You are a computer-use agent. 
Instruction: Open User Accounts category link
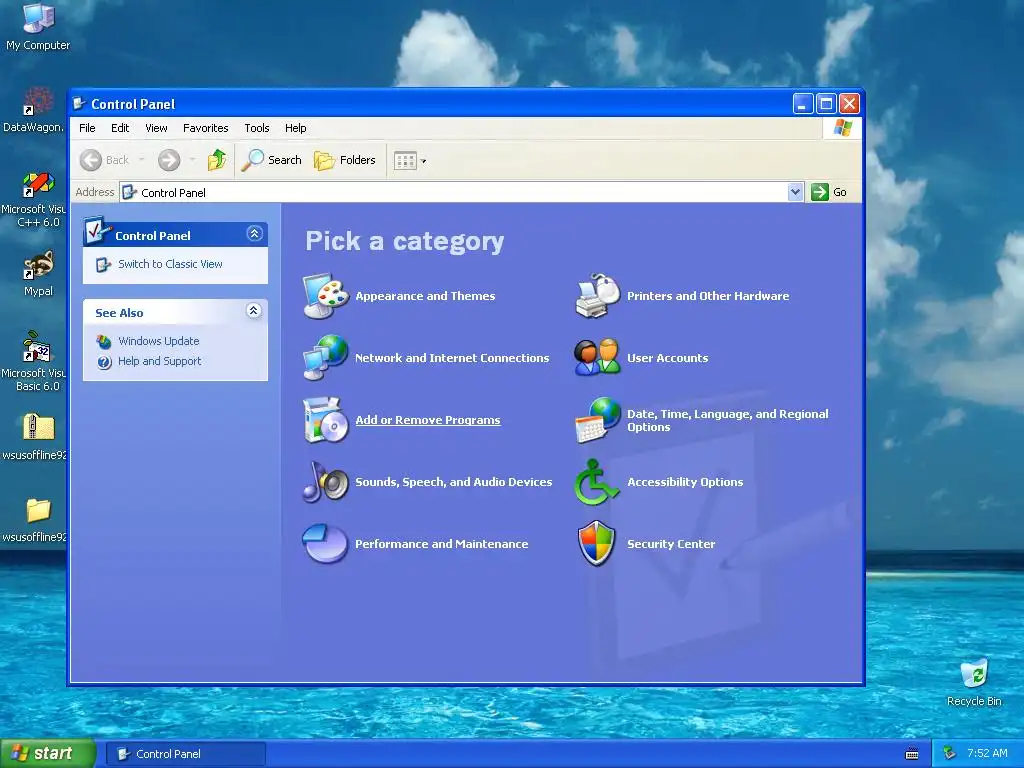click(667, 358)
